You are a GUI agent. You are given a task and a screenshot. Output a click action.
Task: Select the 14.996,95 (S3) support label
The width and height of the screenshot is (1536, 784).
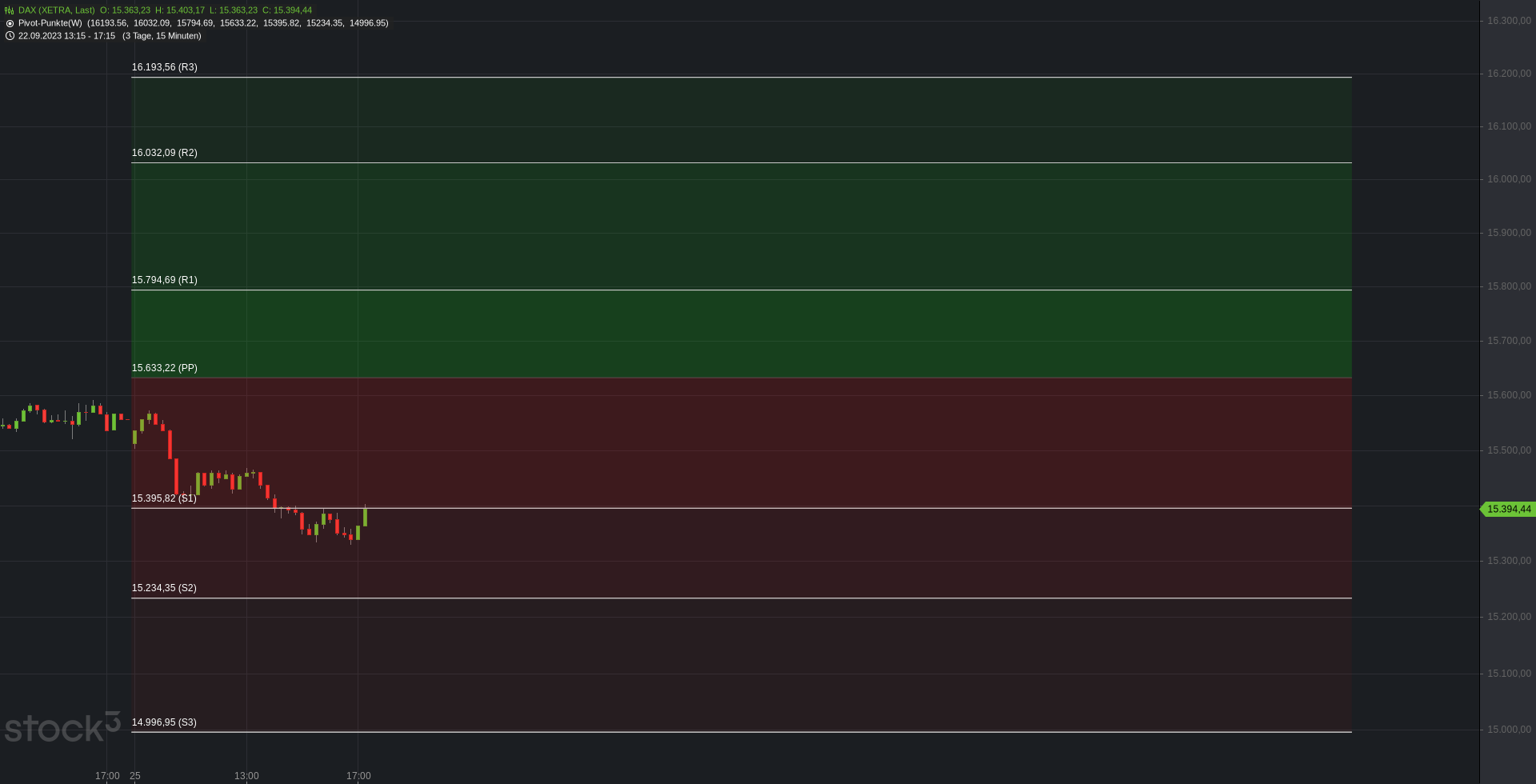pyautogui.click(x=164, y=722)
